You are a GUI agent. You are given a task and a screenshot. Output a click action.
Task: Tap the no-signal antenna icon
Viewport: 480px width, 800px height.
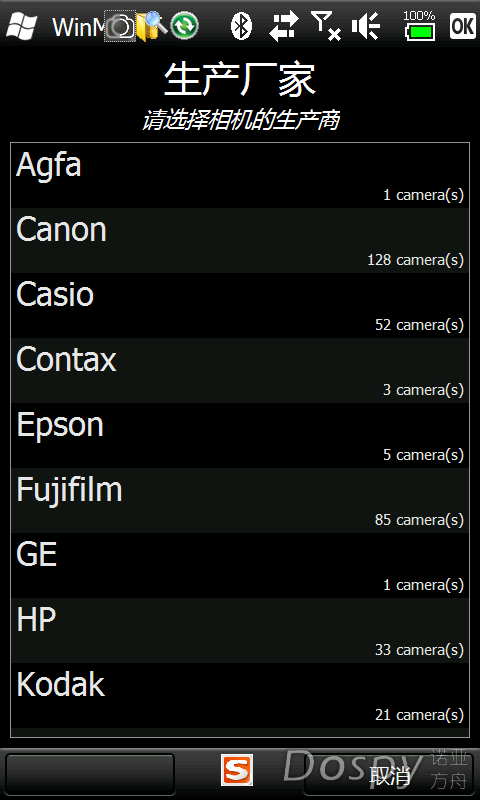(x=325, y=27)
